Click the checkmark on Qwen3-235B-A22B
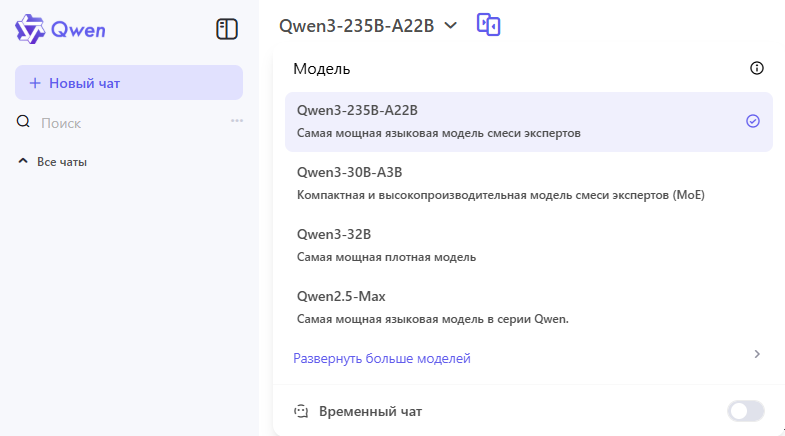Screen dimensions: 785x436 753,121
